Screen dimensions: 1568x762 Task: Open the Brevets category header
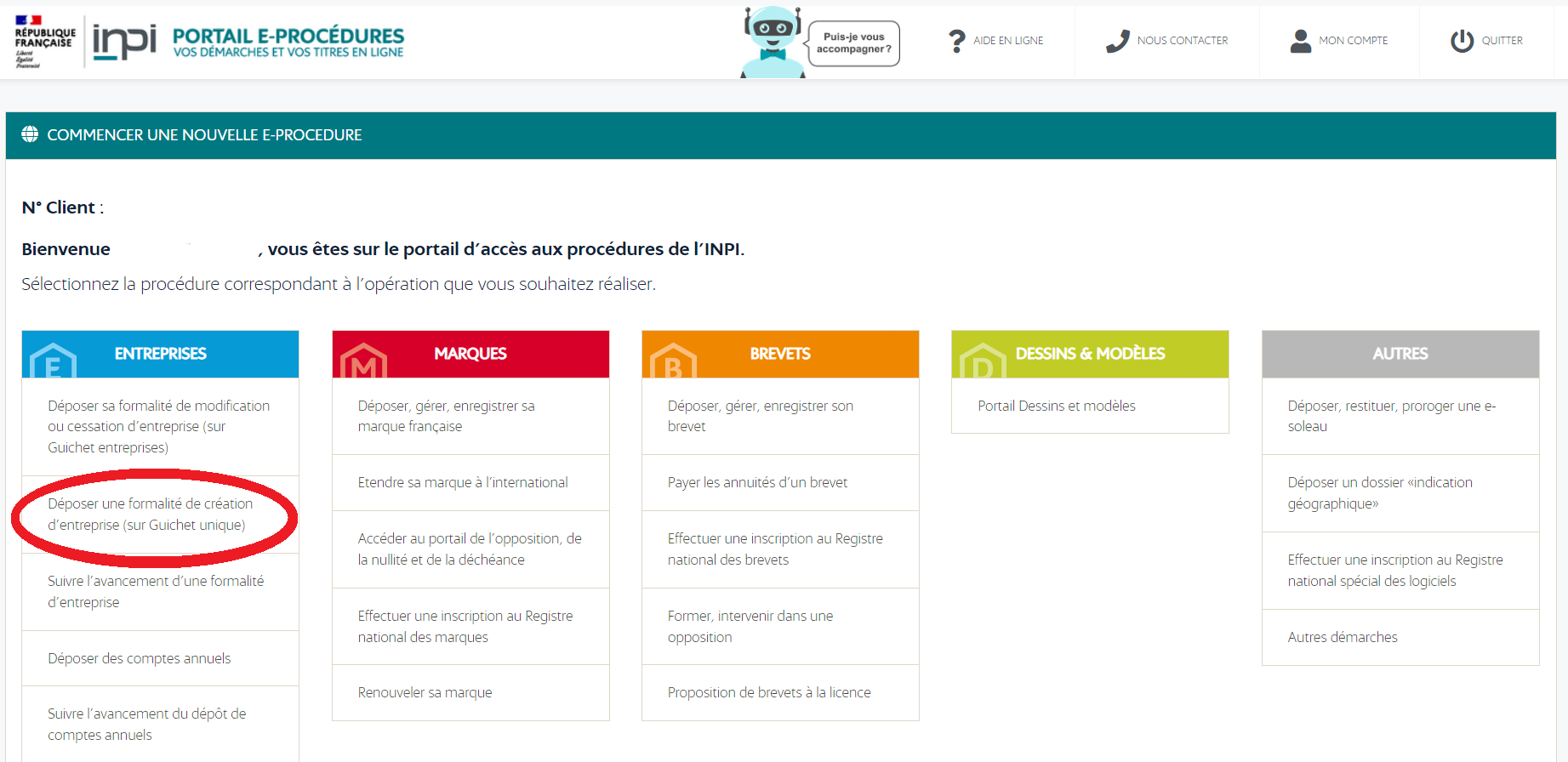tap(780, 354)
